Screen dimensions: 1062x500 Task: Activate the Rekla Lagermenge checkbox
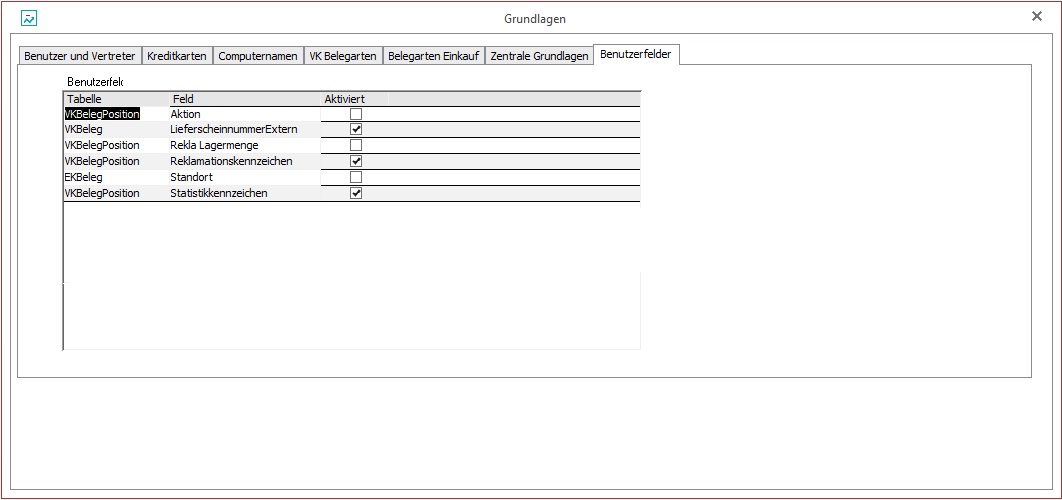pyautogui.click(x=355, y=145)
